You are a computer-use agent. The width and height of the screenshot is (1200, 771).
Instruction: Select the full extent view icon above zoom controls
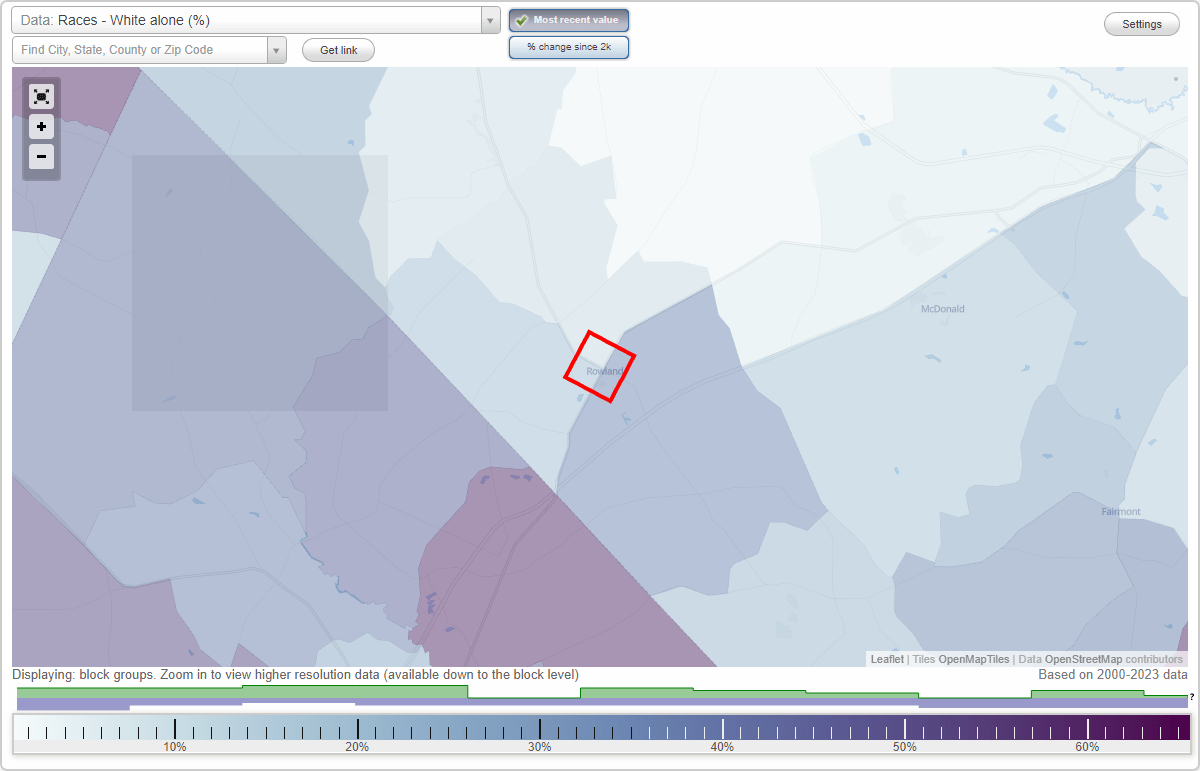(x=41, y=96)
